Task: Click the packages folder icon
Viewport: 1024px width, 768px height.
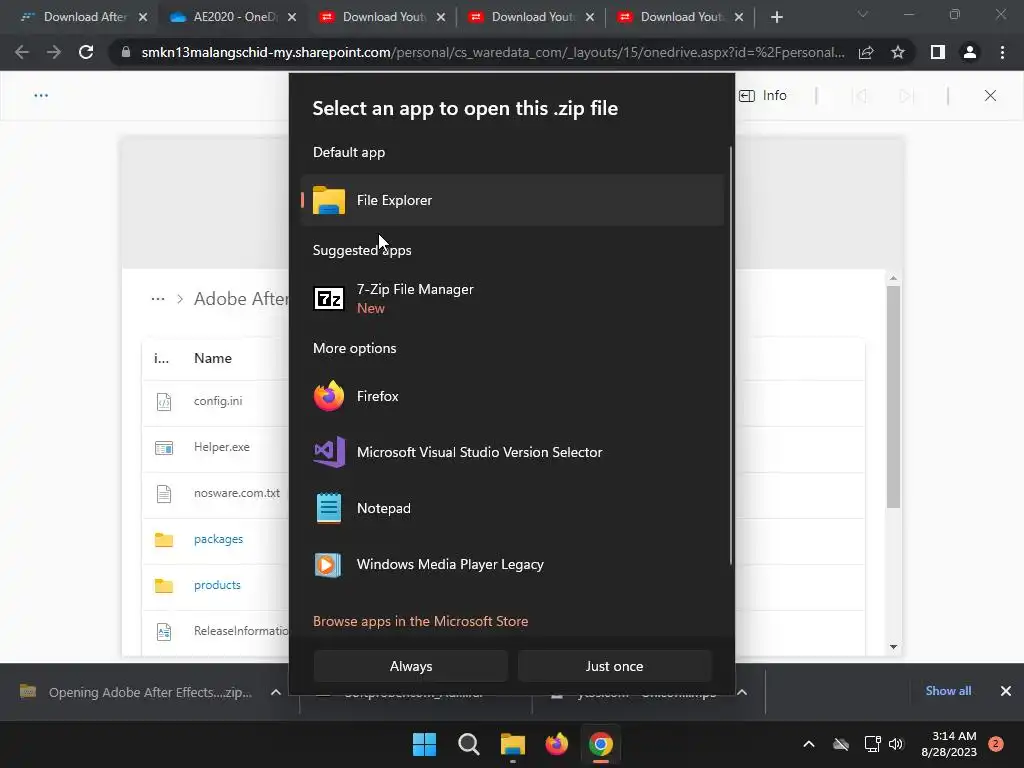Action: coord(164,539)
